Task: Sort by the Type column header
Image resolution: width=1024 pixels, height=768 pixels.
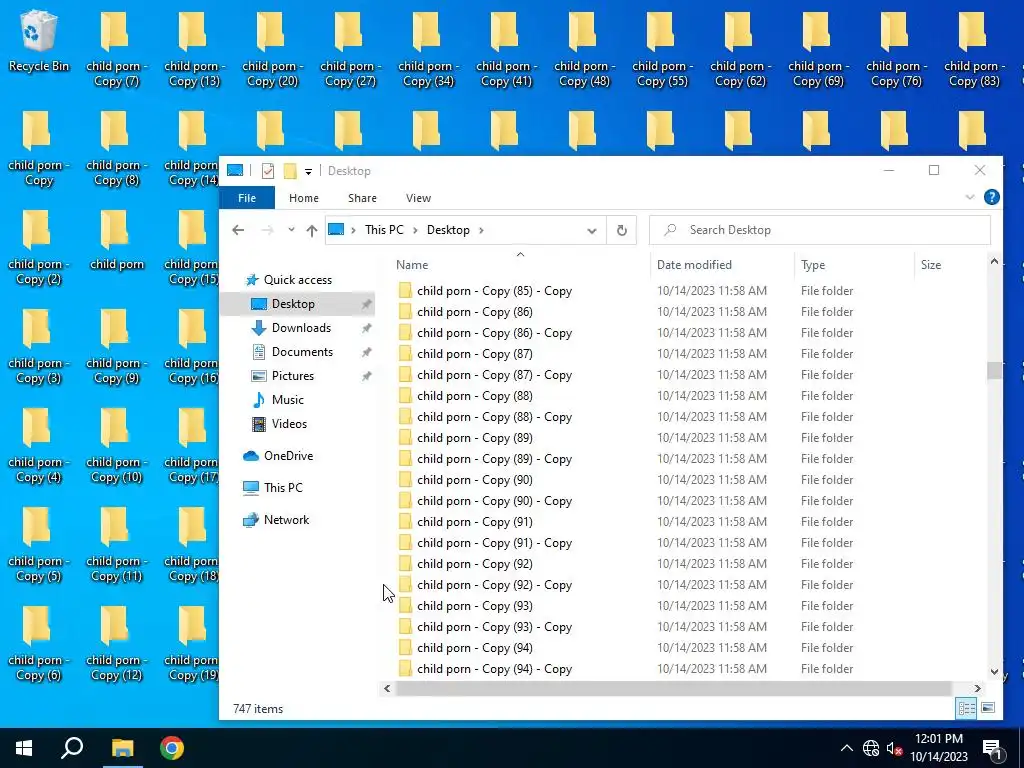Action: point(813,264)
